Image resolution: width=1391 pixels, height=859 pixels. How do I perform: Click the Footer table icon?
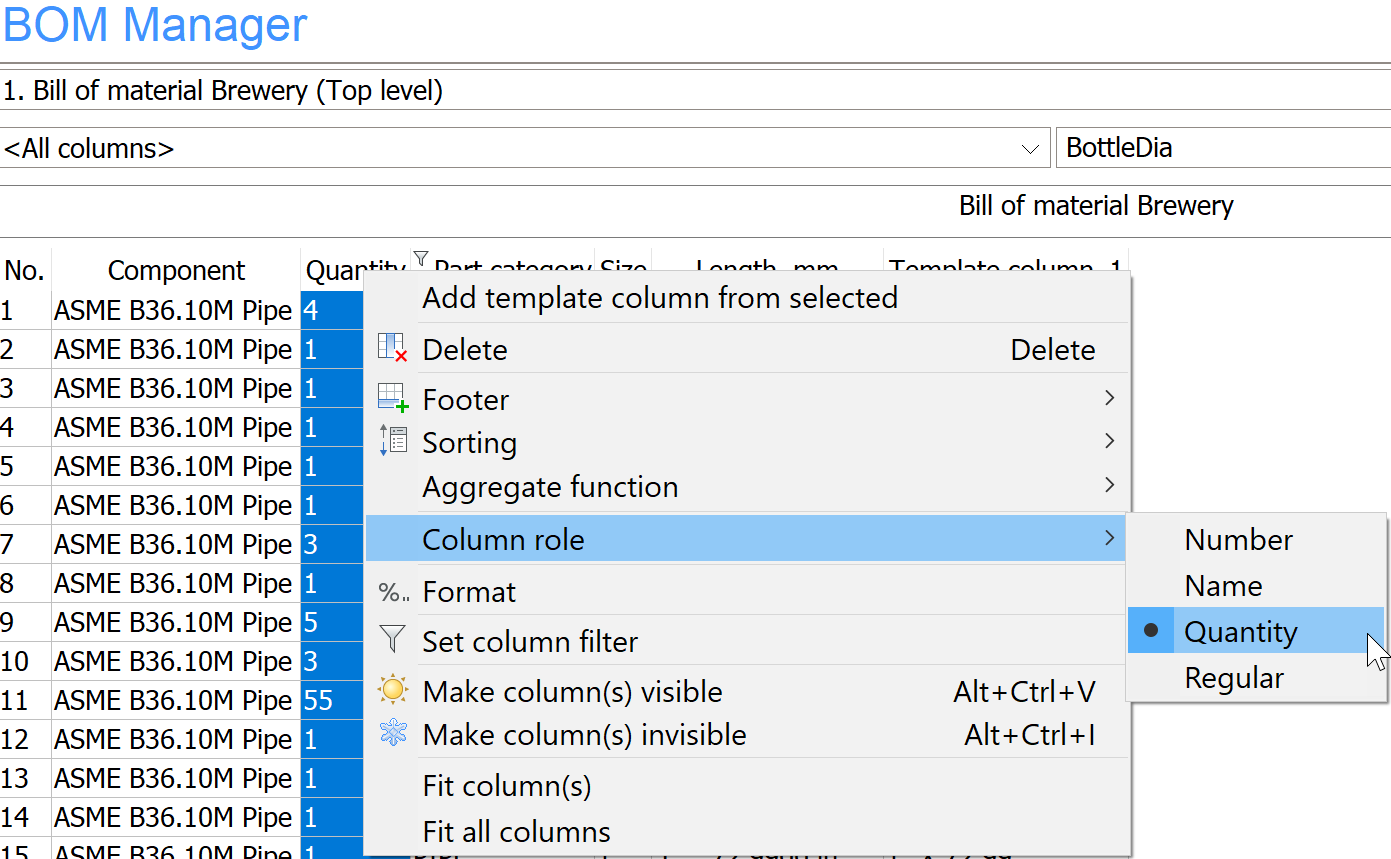392,399
